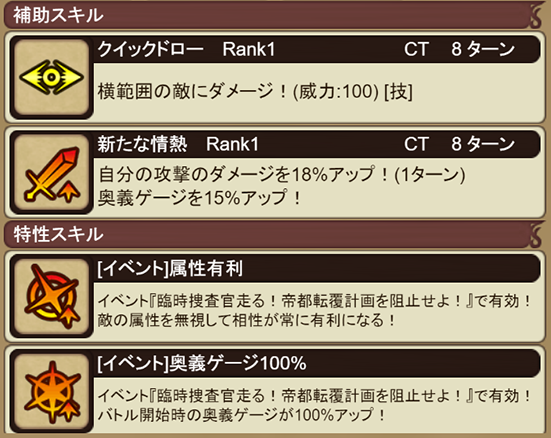Click the [イベント]属性有利 title bar
Image resolution: width=551 pixels, height=438 pixels.
316,269
